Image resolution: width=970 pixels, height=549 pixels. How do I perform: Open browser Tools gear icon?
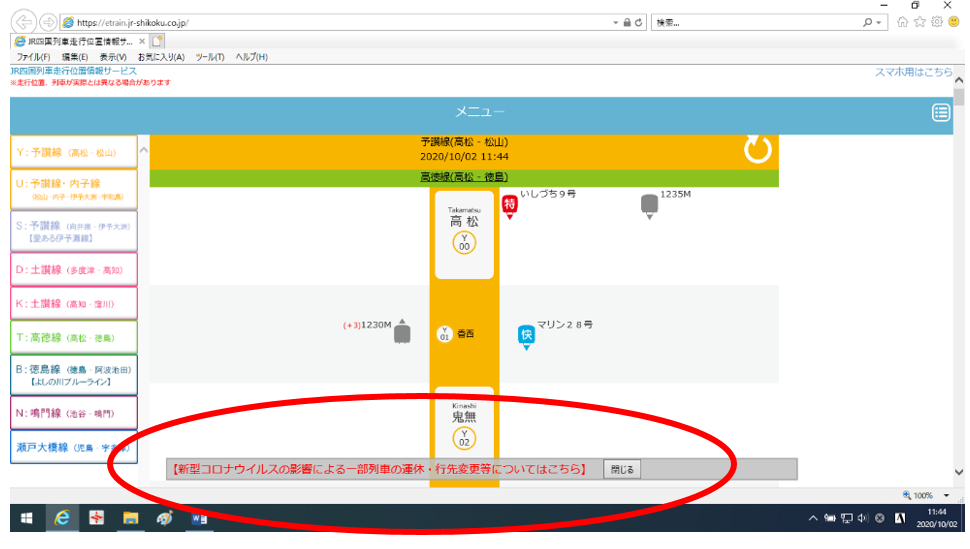[937, 22]
